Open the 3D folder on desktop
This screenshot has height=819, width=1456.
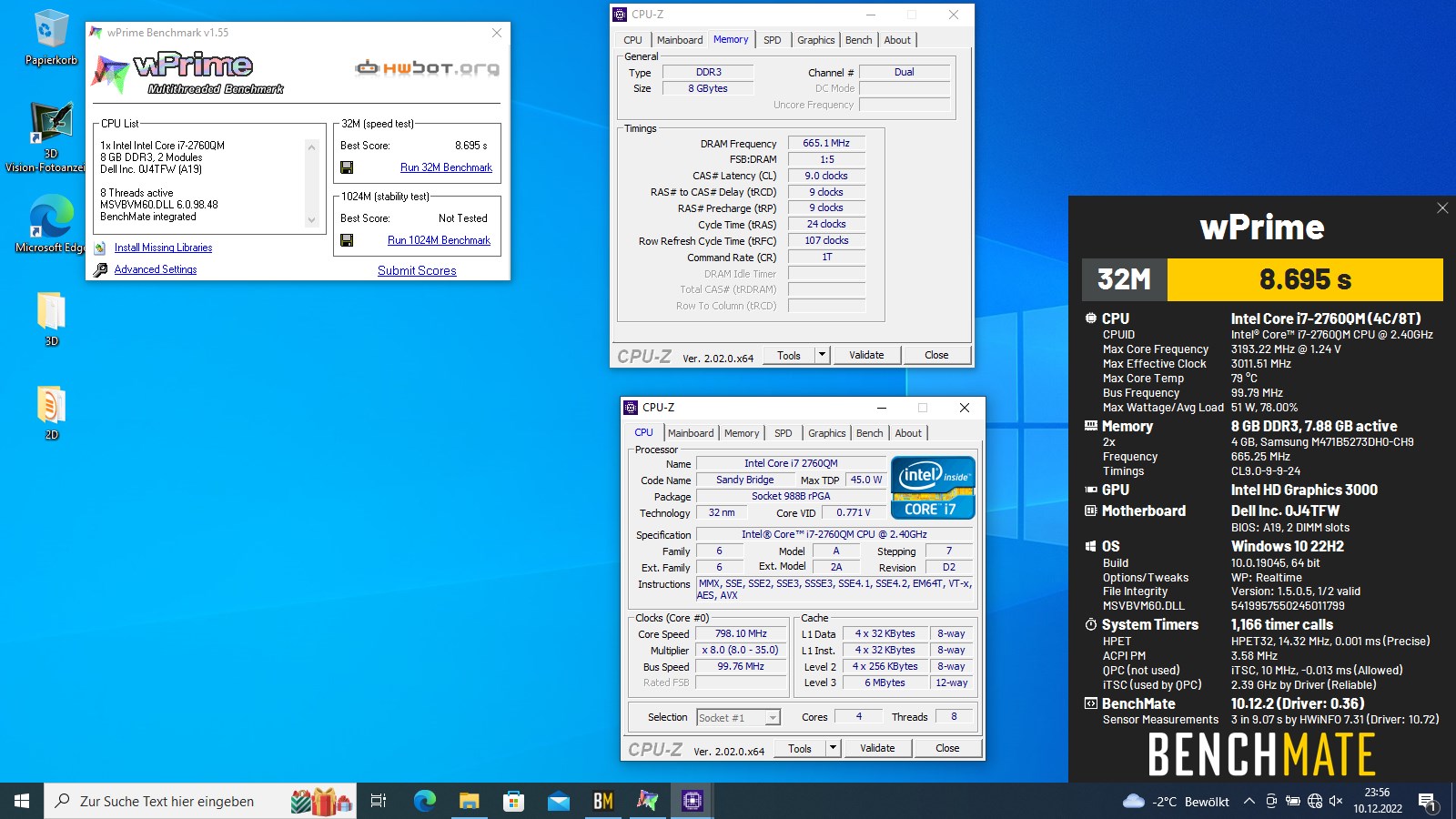51,318
